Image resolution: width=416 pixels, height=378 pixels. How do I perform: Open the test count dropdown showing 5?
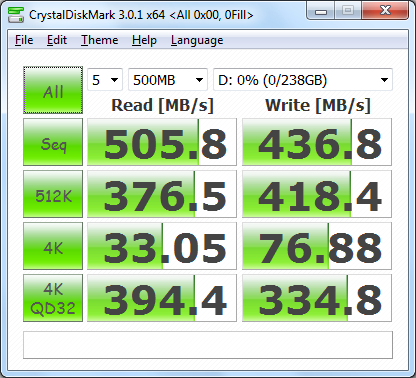coord(105,80)
